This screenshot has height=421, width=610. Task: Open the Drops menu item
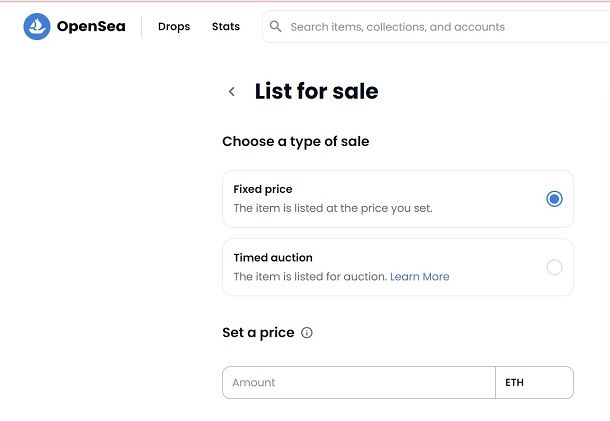(174, 26)
